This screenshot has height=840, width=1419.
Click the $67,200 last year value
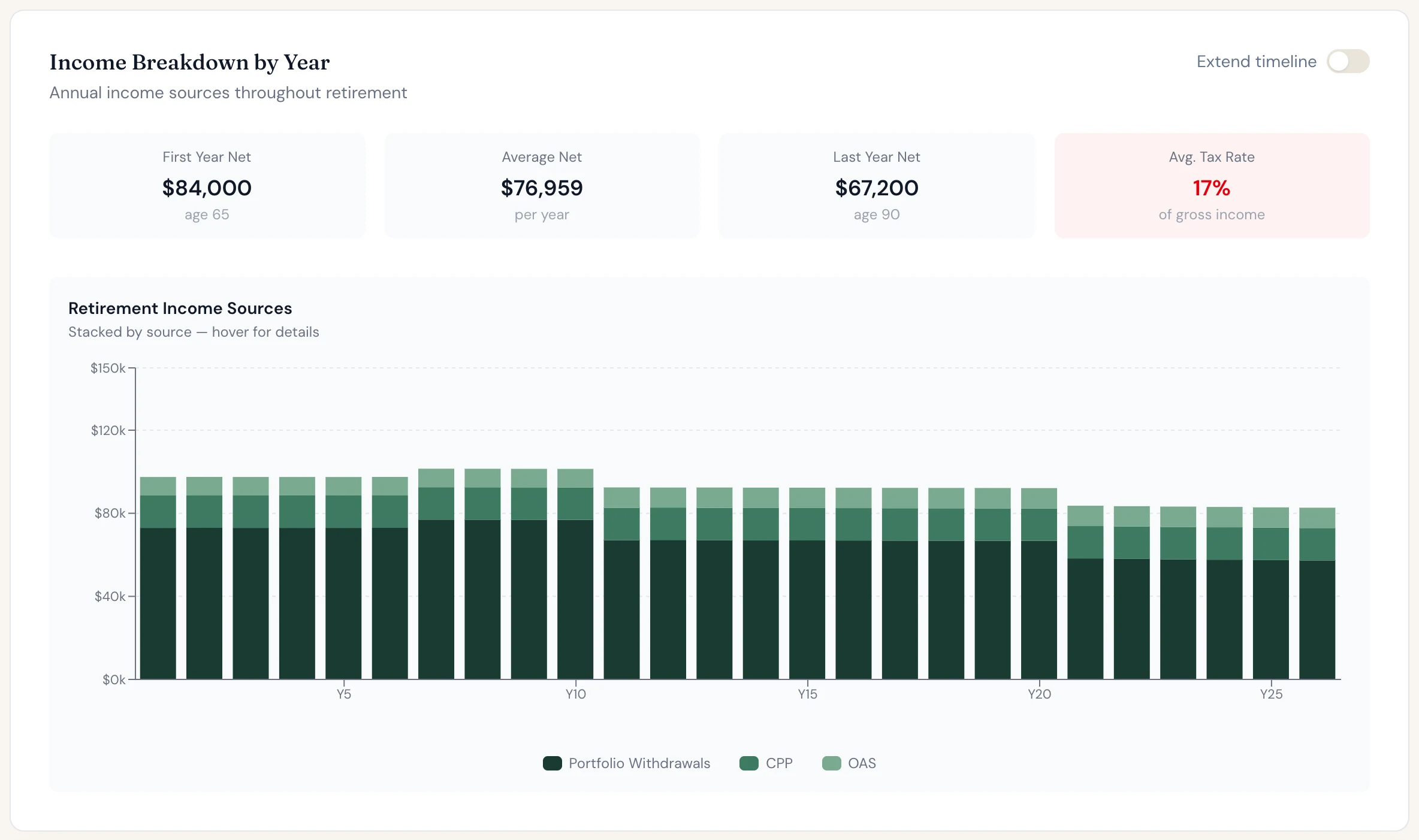pyautogui.click(x=877, y=188)
